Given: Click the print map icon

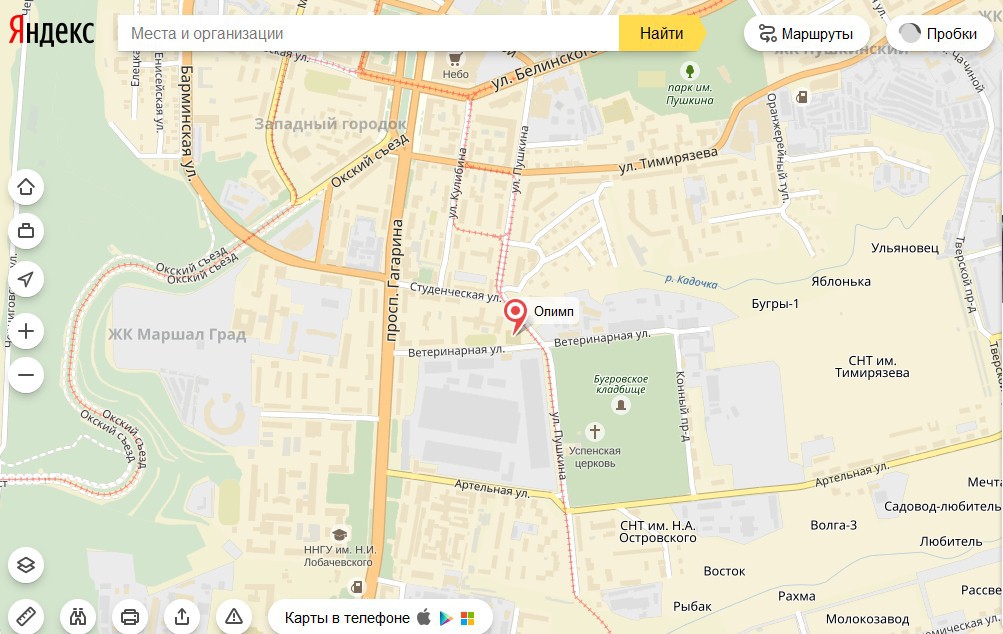Looking at the screenshot, I should tap(130, 617).
